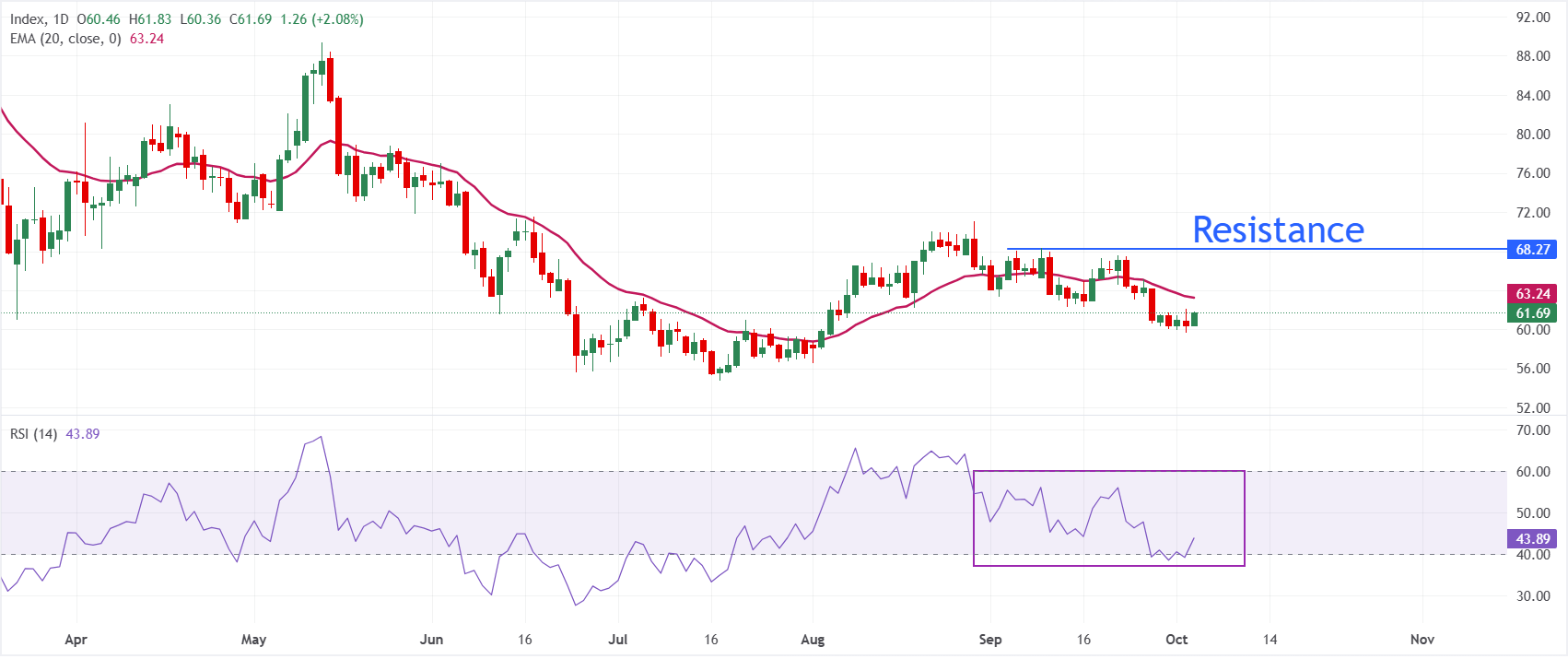Click the Nov label on time axis
Screen dimensions: 1568x659
[x=1422, y=640]
